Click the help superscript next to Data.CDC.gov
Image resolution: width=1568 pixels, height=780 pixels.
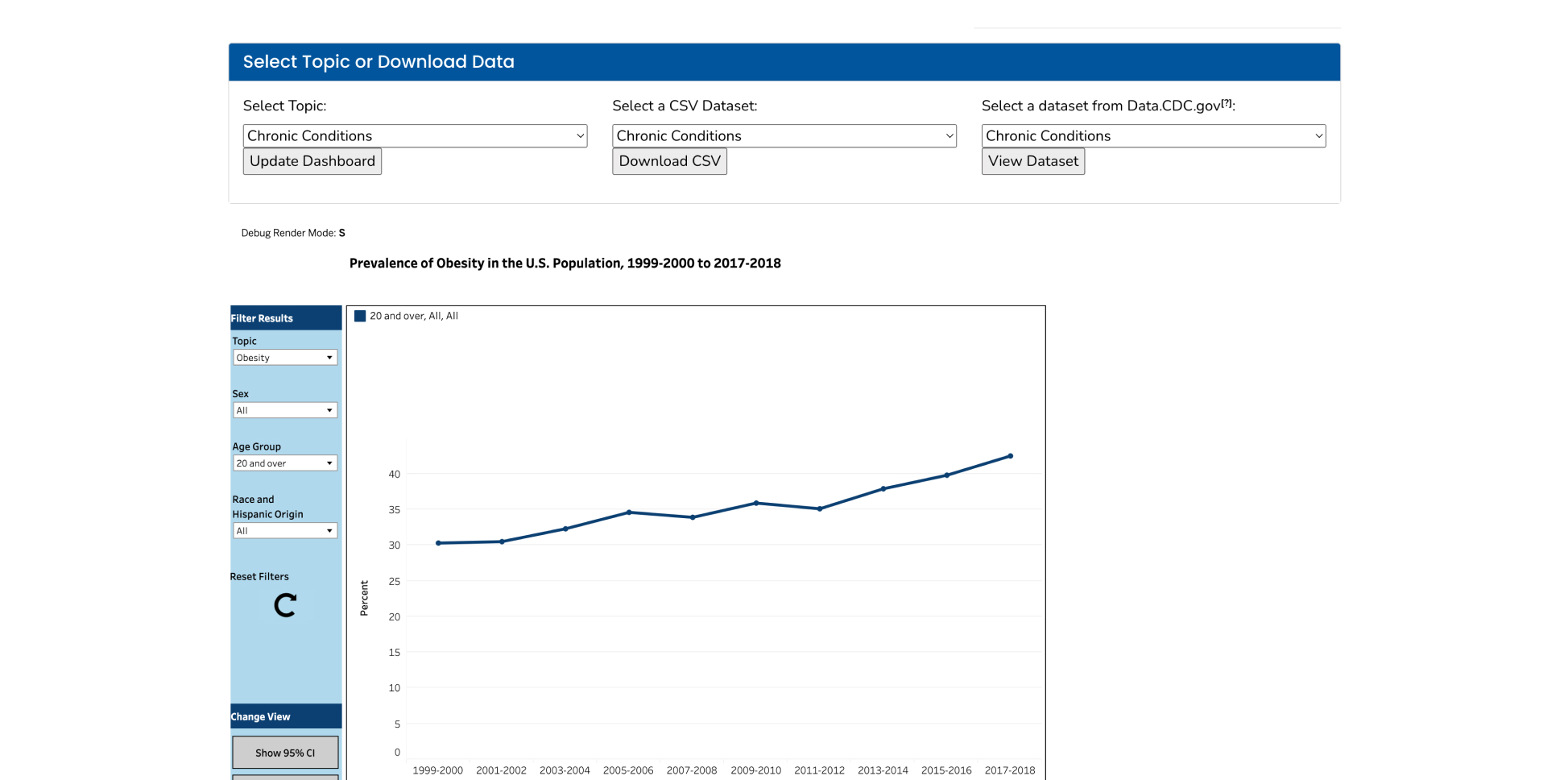tap(1227, 102)
